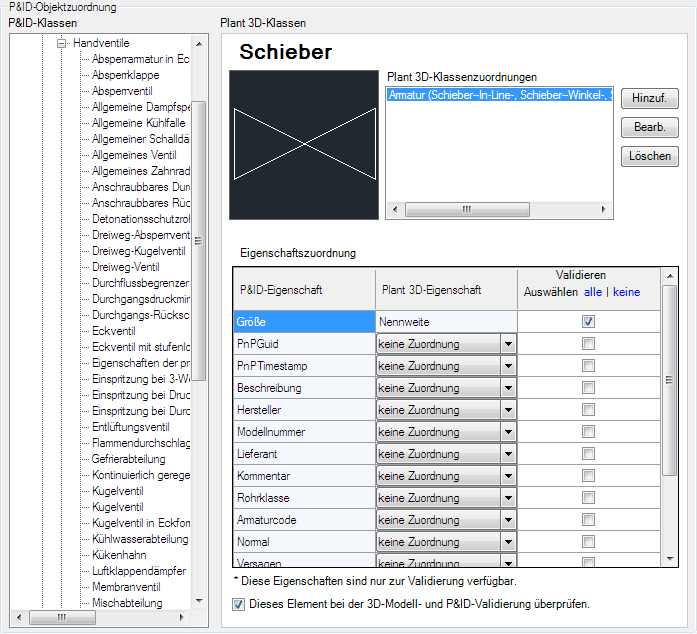Open Hersteller mapping dropdown
This screenshot has height=634, width=697.
(x=508, y=410)
